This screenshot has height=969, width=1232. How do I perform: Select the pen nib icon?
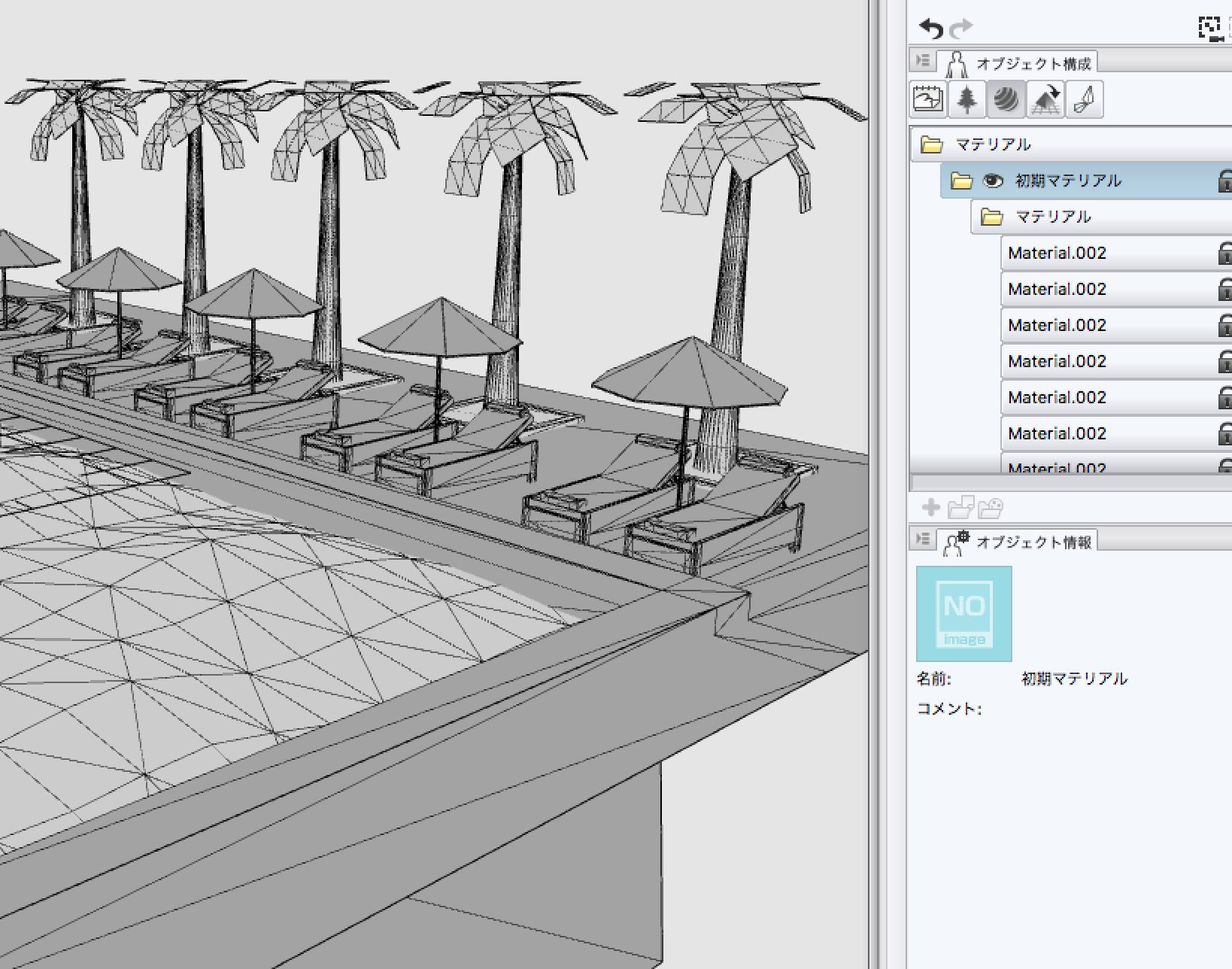[1084, 99]
